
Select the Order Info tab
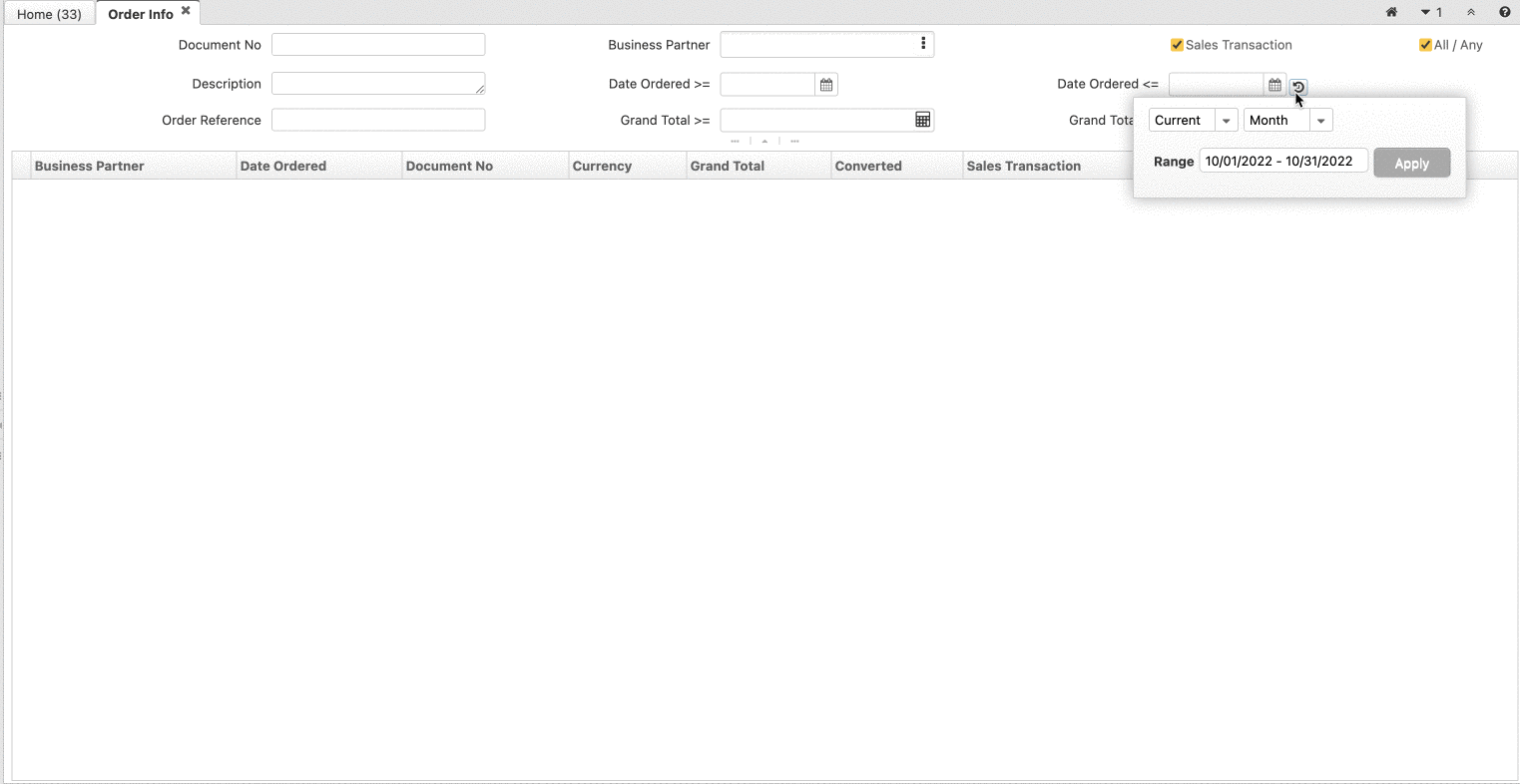point(140,13)
